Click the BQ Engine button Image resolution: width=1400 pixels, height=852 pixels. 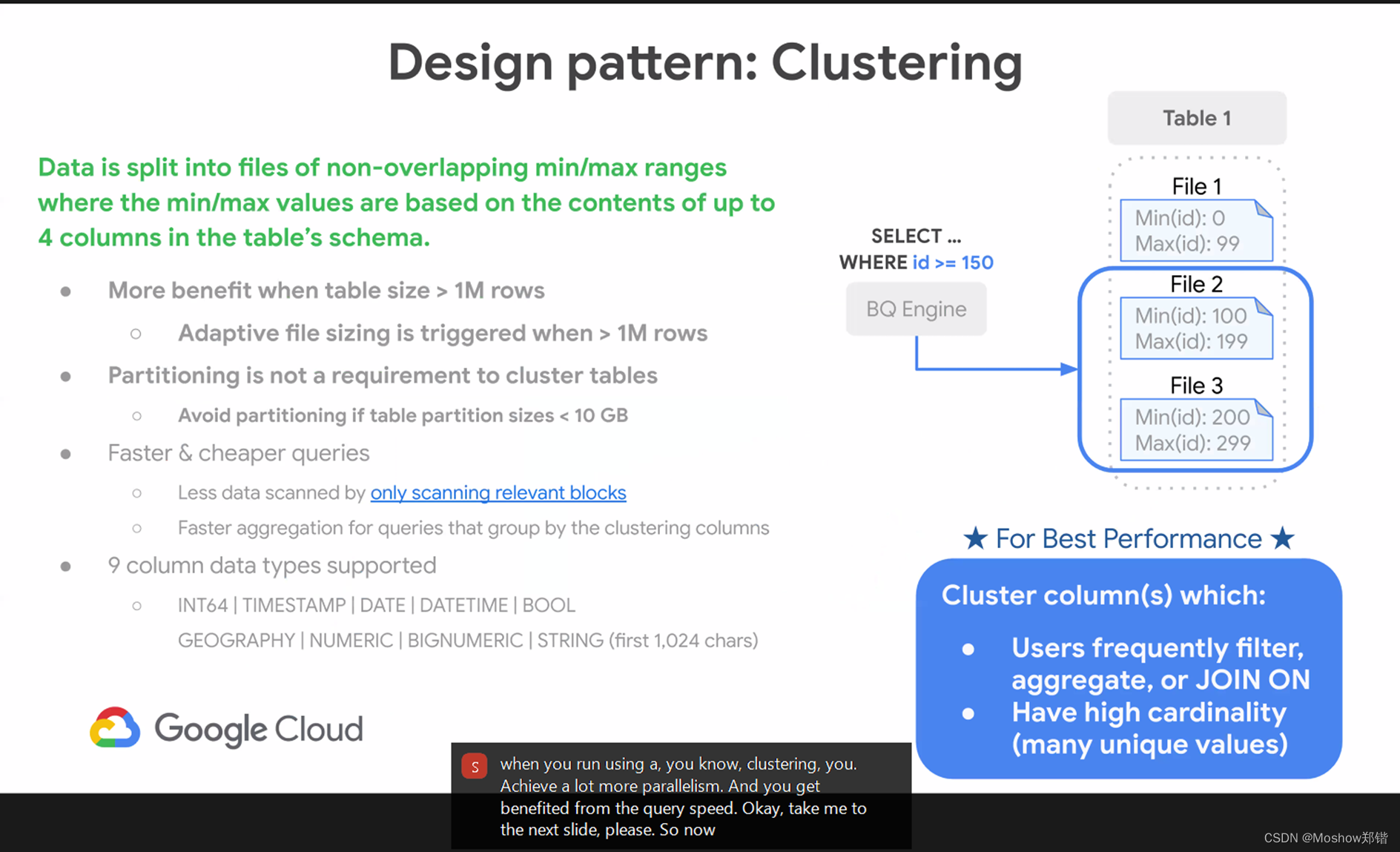916,308
